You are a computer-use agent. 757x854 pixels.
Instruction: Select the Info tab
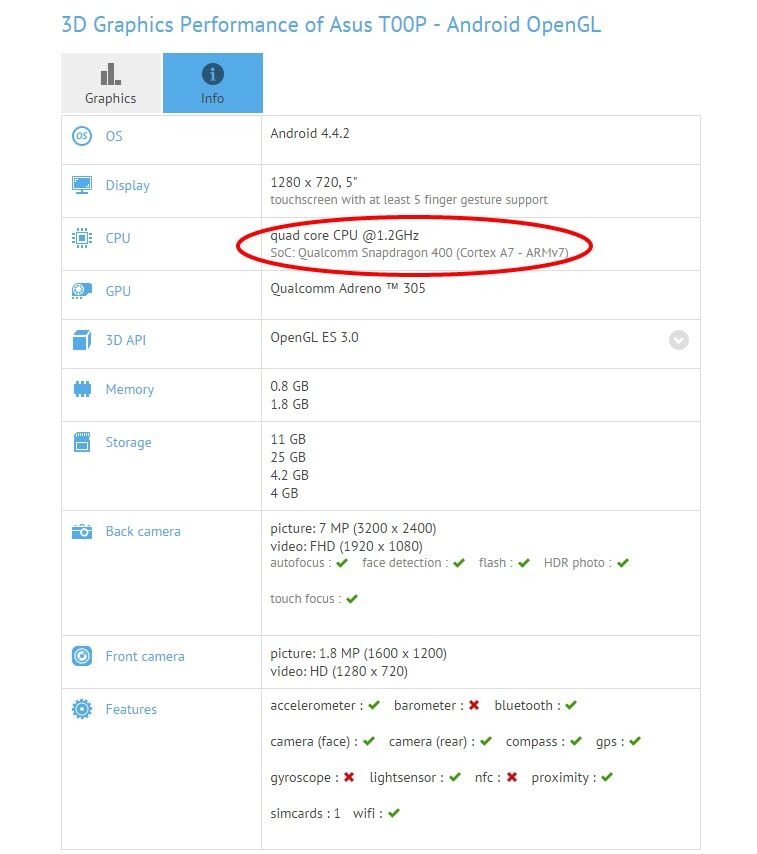click(x=213, y=83)
